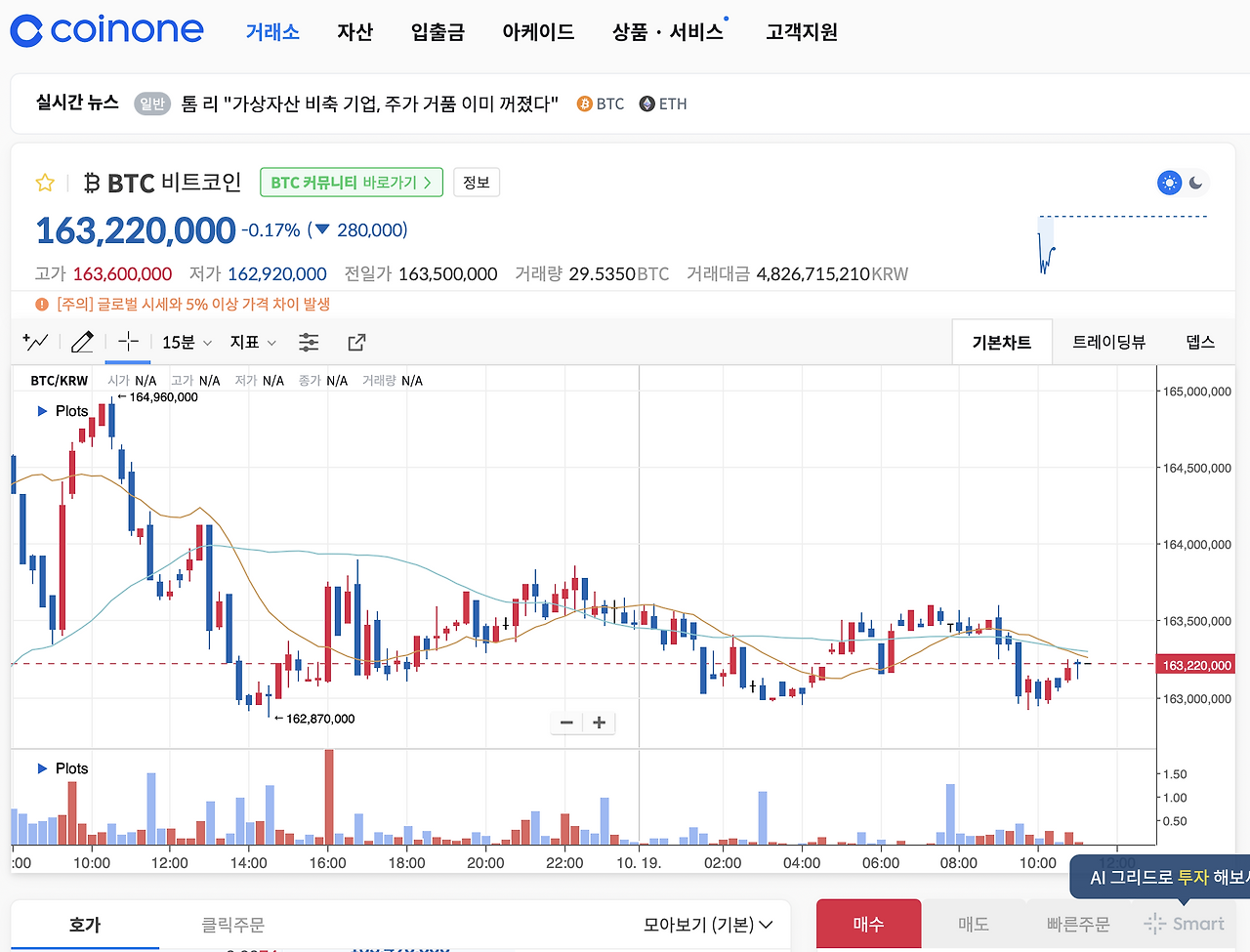1250x952 pixels.
Task: Zoom in with the plus button on the chart
Action: (x=599, y=722)
